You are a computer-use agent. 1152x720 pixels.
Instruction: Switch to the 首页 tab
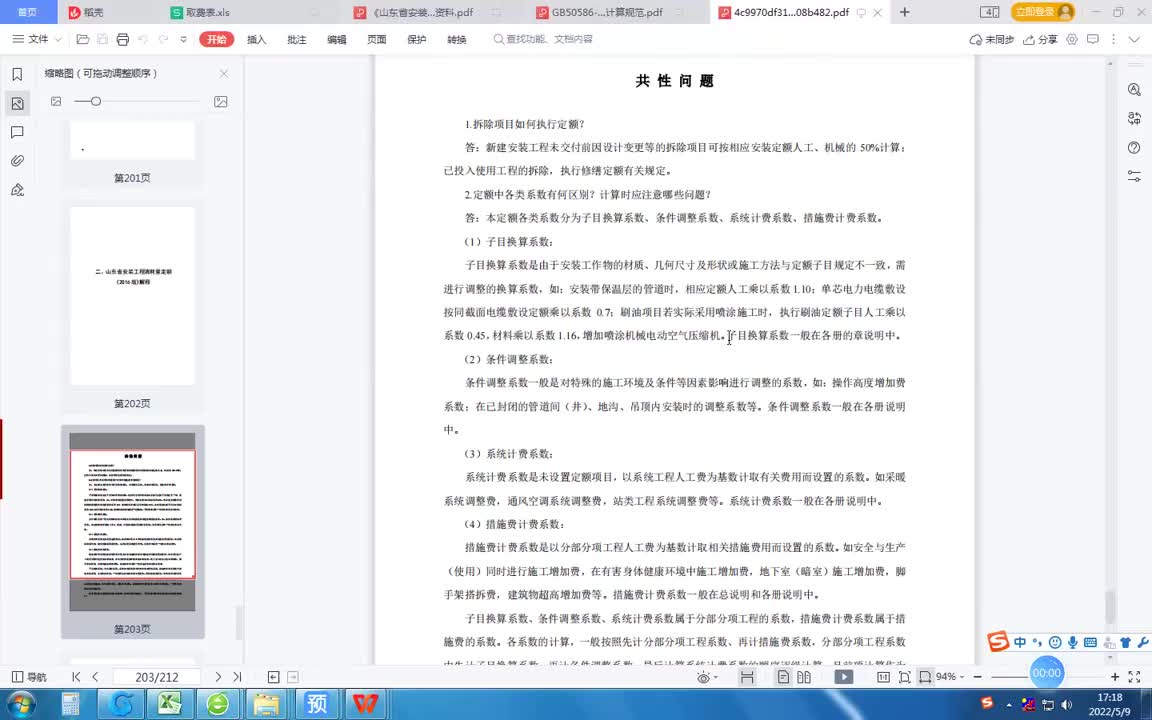point(28,12)
